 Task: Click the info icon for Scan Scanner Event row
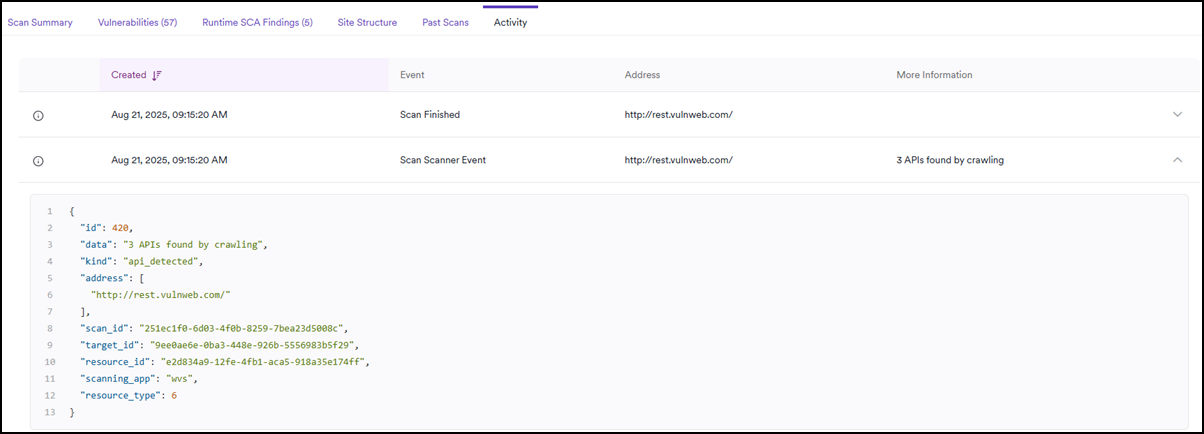tap(38, 160)
